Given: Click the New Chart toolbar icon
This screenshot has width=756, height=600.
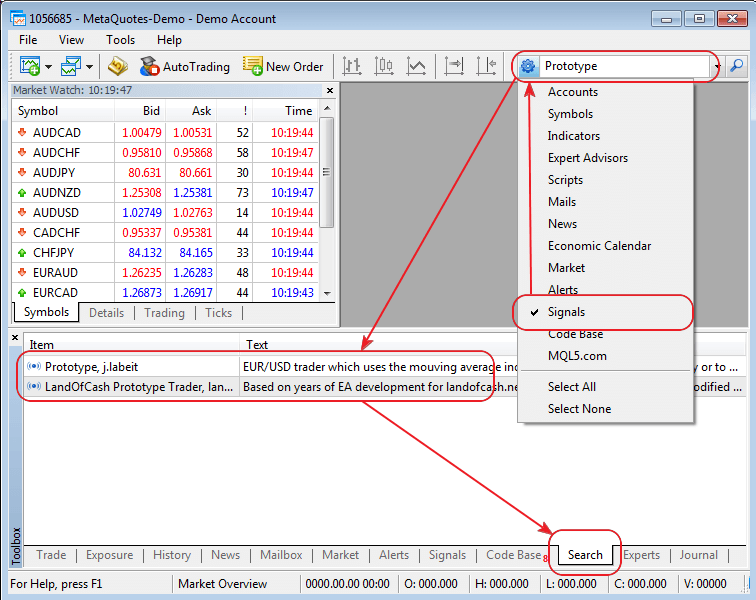Looking at the screenshot, I should click(x=29, y=66).
